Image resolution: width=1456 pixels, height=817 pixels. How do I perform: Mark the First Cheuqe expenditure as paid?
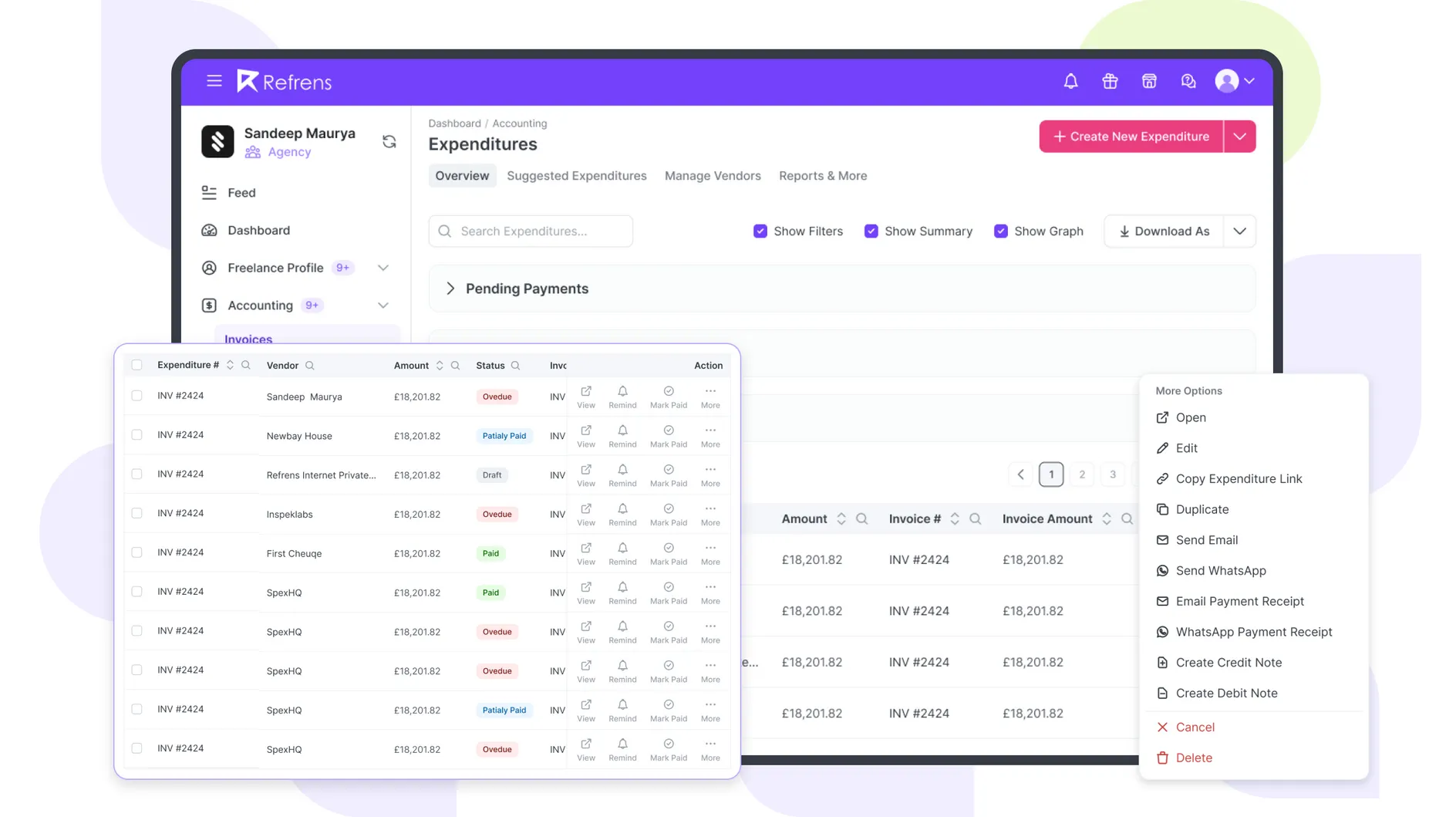pos(669,553)
